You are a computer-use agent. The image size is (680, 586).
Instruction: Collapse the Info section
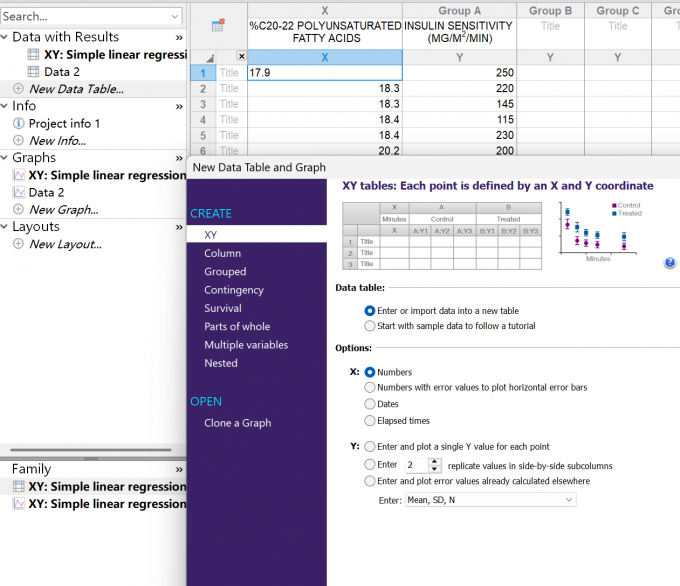4,106
